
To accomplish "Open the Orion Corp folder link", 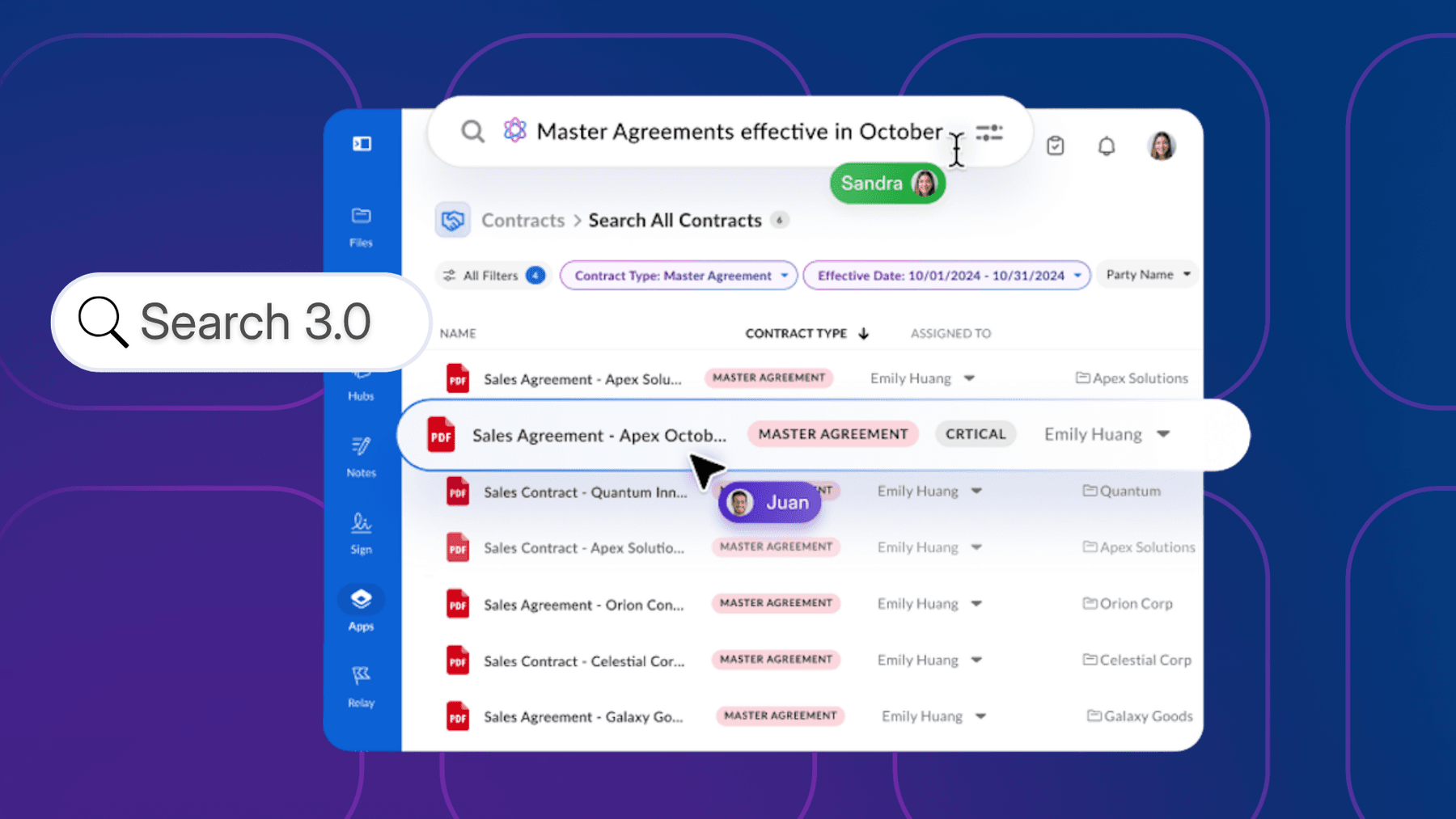I will (x=1128, y=603).
